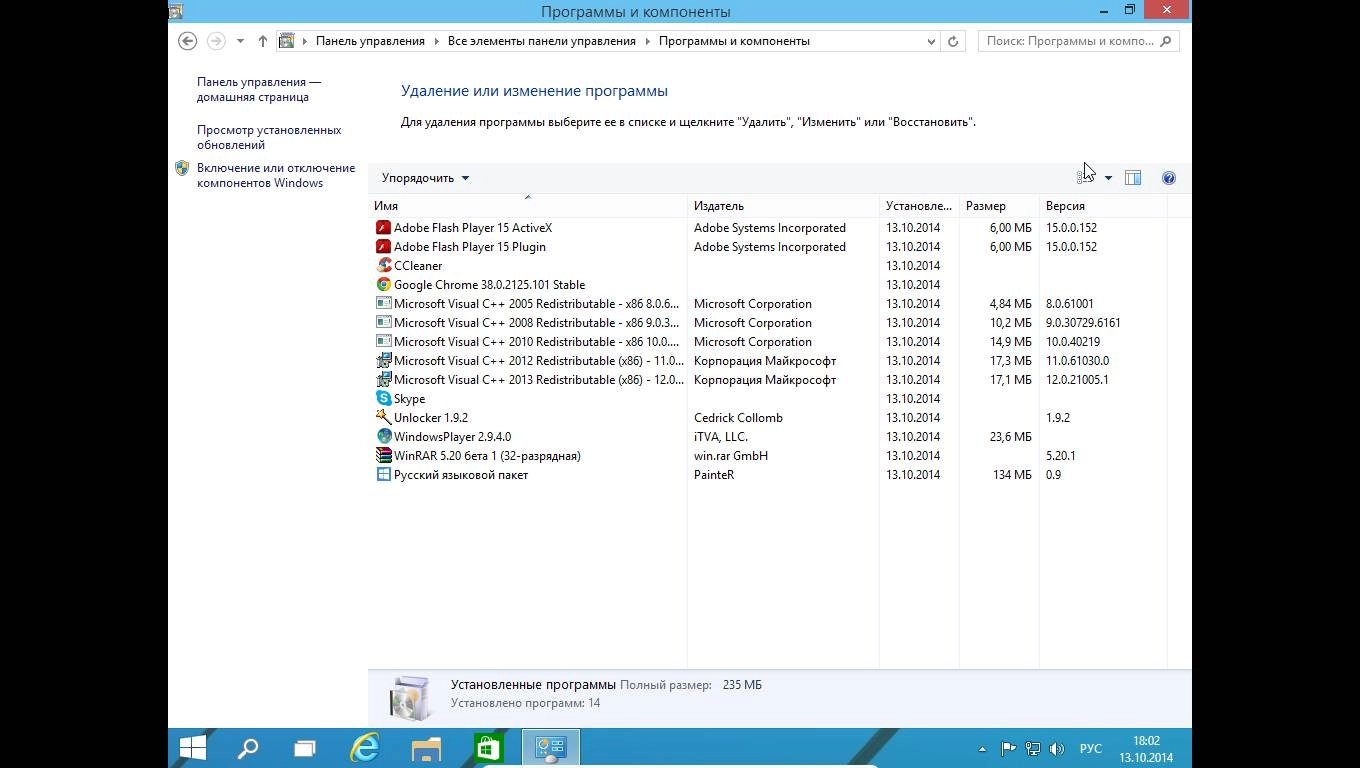This screenshot has height=768, width=1360.
Task: Toggle the preview pane icon
Action: 1133,178
